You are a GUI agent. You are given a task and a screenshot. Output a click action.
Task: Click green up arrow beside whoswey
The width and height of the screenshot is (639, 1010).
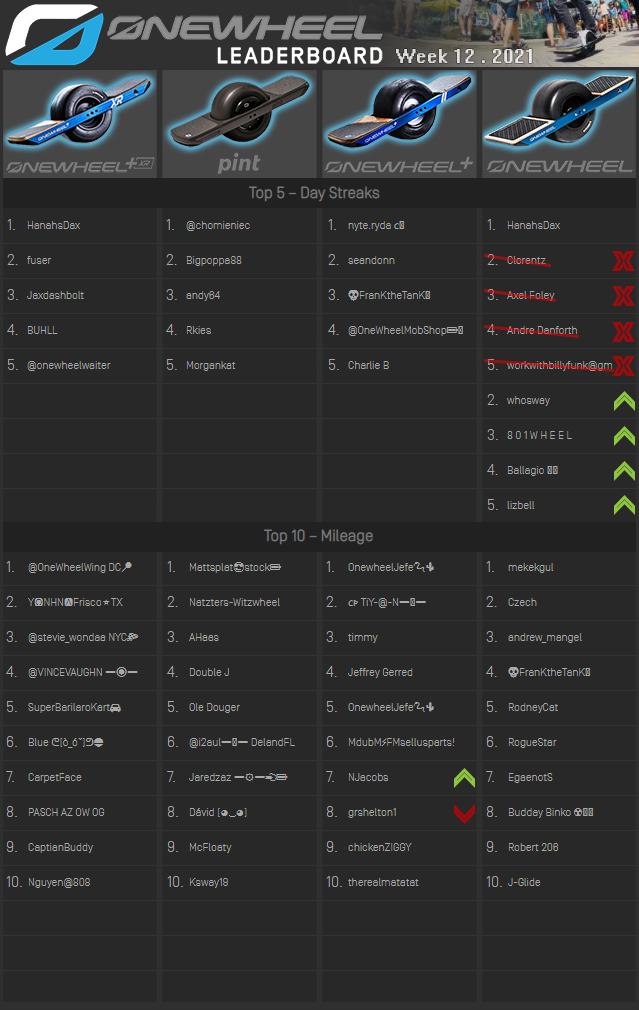(624, 401)
